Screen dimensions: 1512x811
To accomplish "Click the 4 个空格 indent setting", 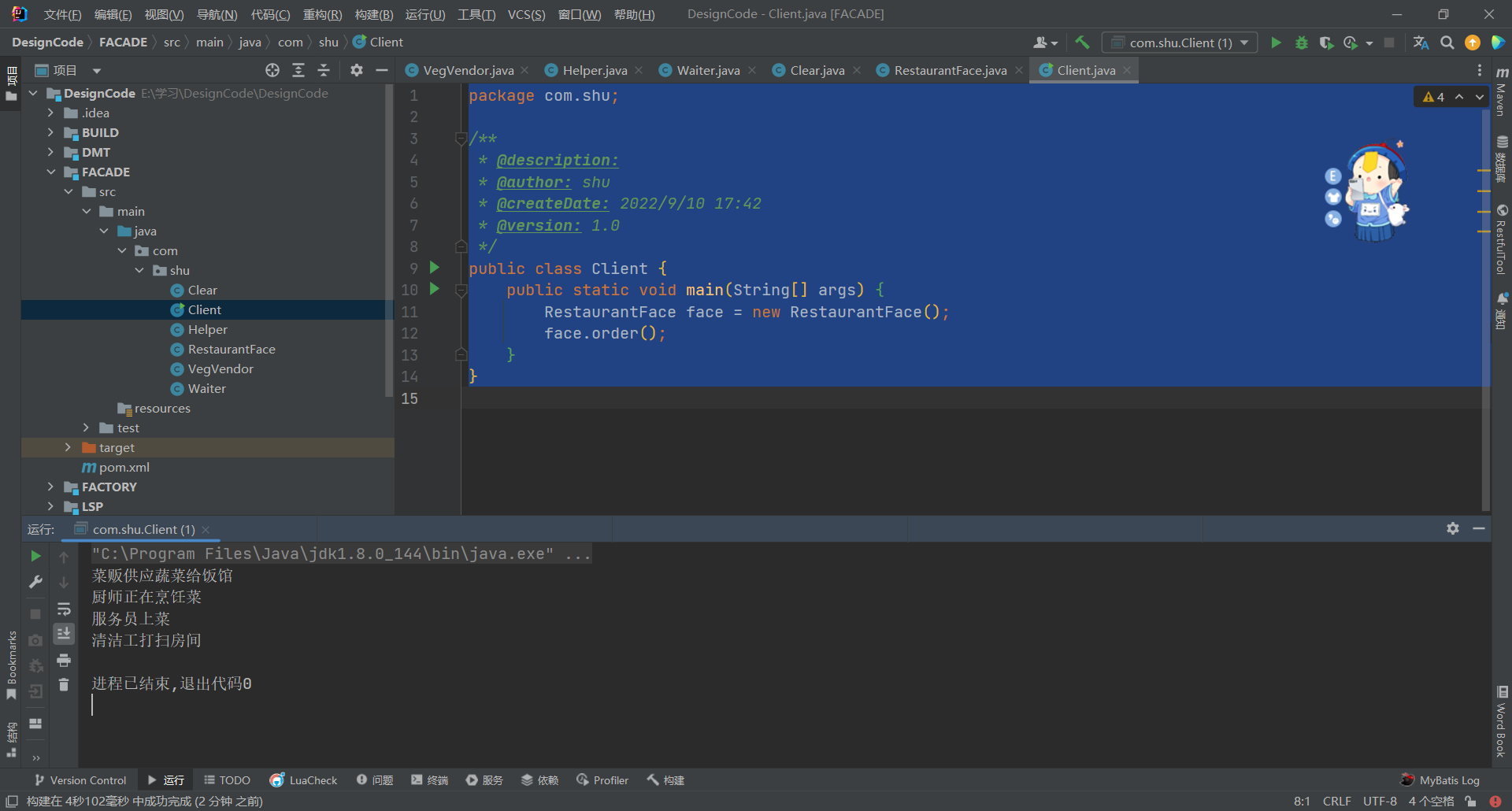I will coord(1431,802).
